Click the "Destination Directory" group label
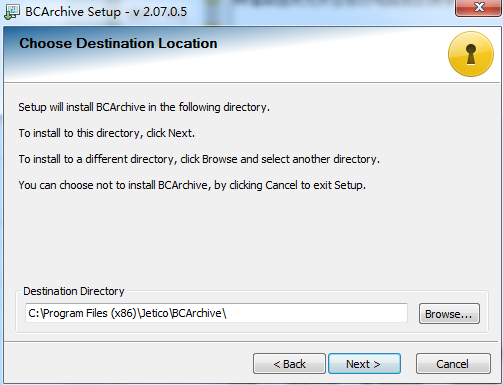Viewport: 503px width, 385px height. point(74,291)
